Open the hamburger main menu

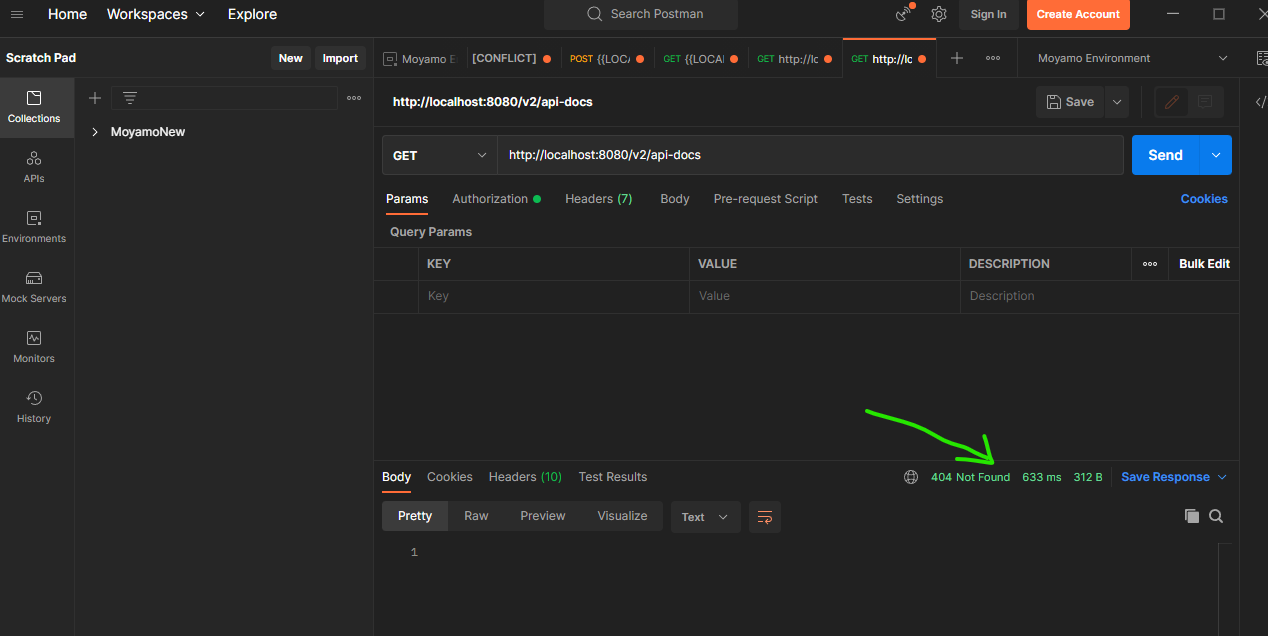tap(17, 14)
